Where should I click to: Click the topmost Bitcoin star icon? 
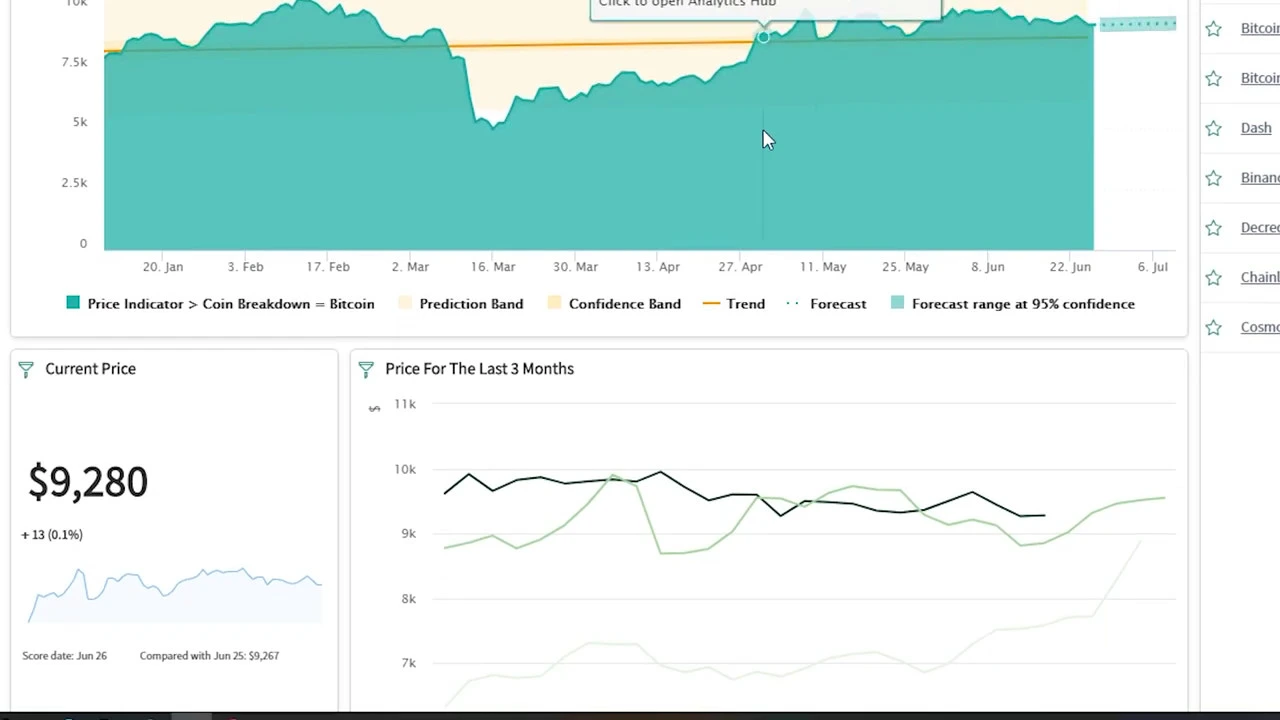pos(1213,28)
